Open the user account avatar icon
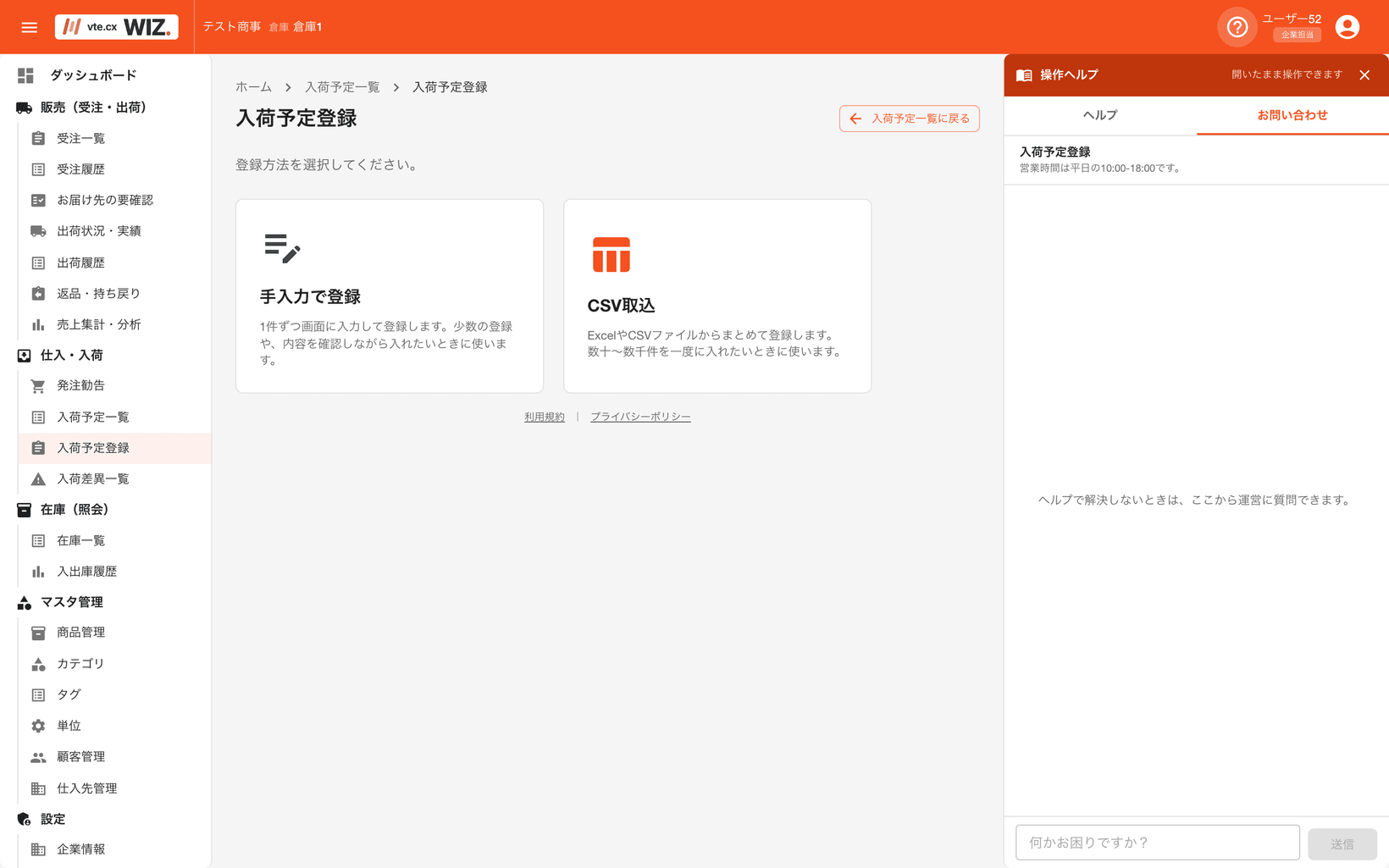The height and width of the screenshot is (868, 1389). pyautogui.click(x=1347, y=27)
